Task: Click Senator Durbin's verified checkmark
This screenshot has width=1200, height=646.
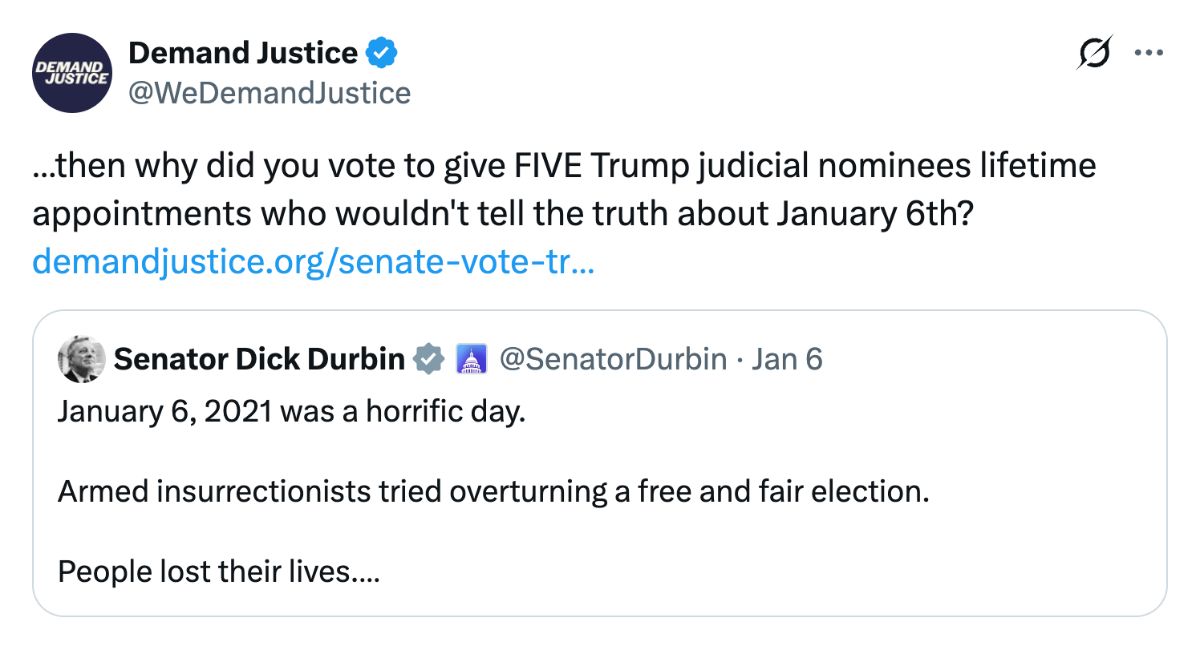Action: 428,358
